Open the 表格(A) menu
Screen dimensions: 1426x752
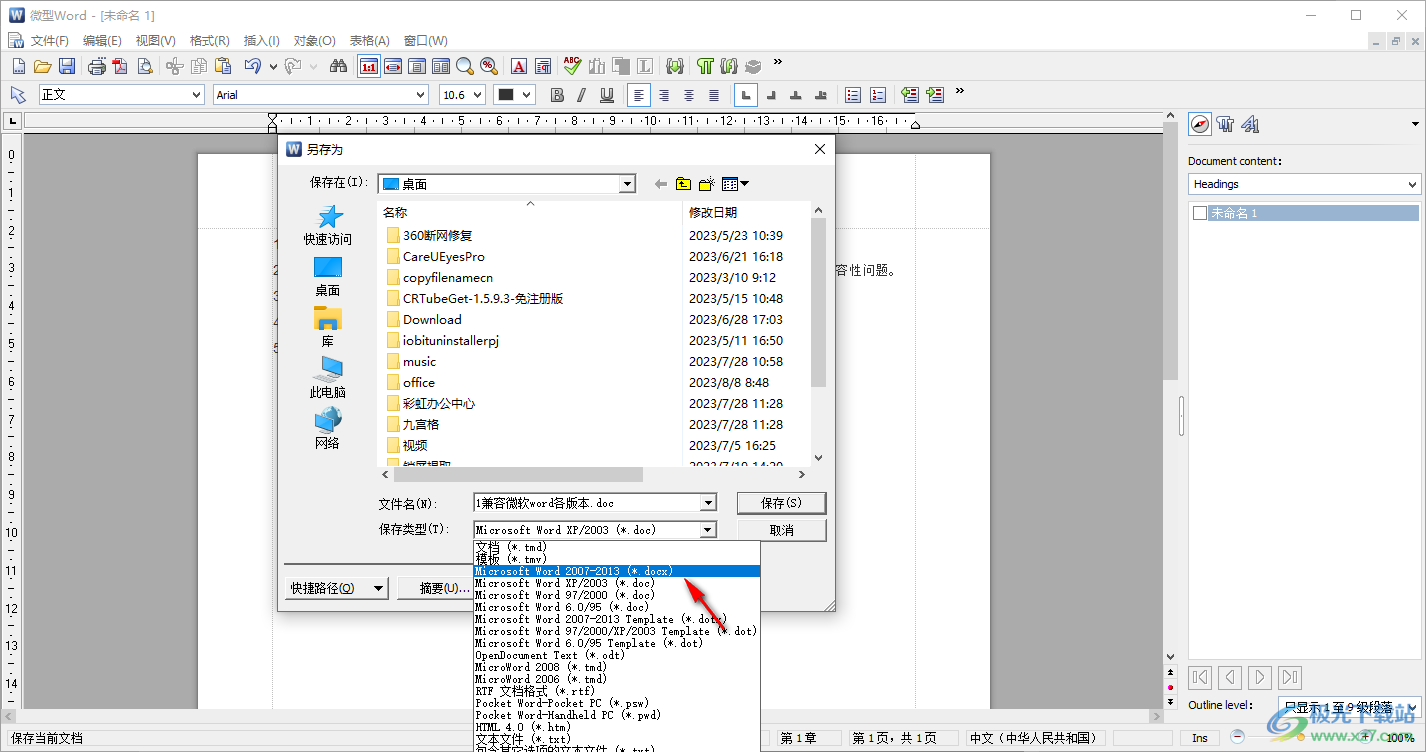[369, 40]
